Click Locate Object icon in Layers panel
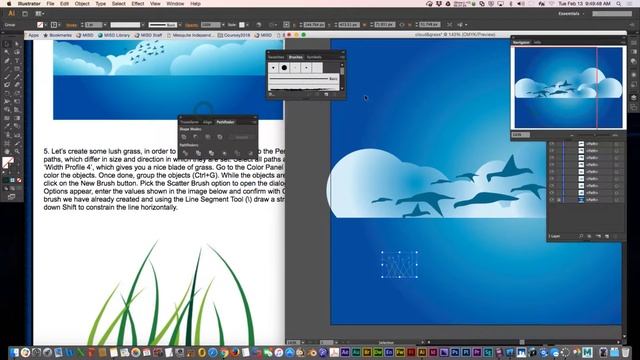Viewport: 640px width, 360px height. [x=581, y=236]
